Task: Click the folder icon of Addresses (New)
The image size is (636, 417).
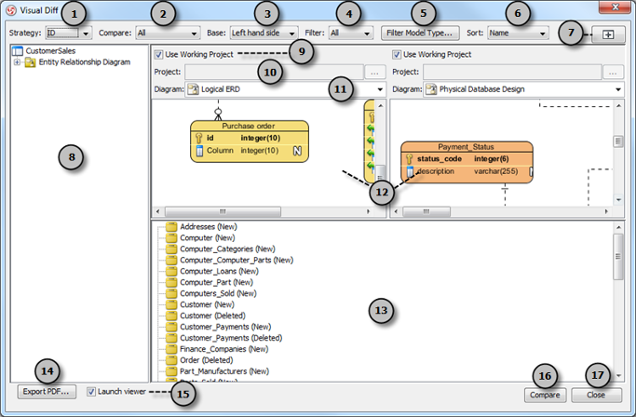Action: point(172,227)
